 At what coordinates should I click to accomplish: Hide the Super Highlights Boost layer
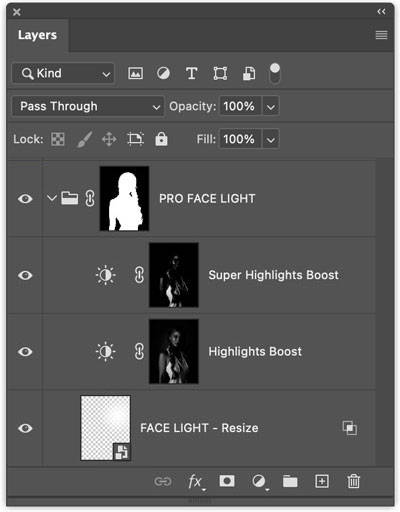click(x=25, y=275)
